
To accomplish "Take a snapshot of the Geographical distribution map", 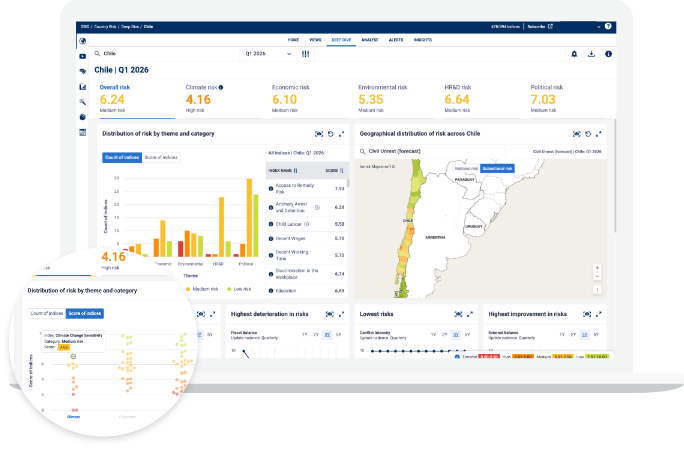I will 576,133.
